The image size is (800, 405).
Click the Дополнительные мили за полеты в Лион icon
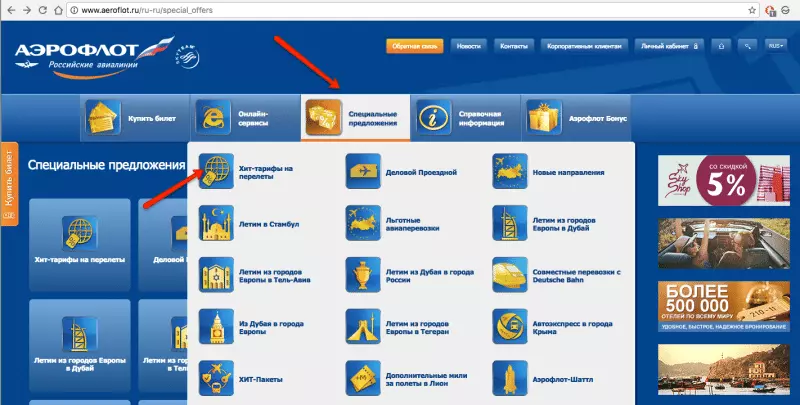pyautogui.click(x=363, y=378)
